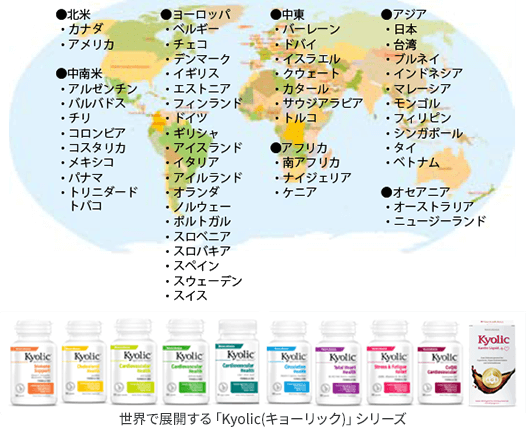Click コロンビア in the list
The width and height of the screenshot is (526, 436).
point(97,133)
